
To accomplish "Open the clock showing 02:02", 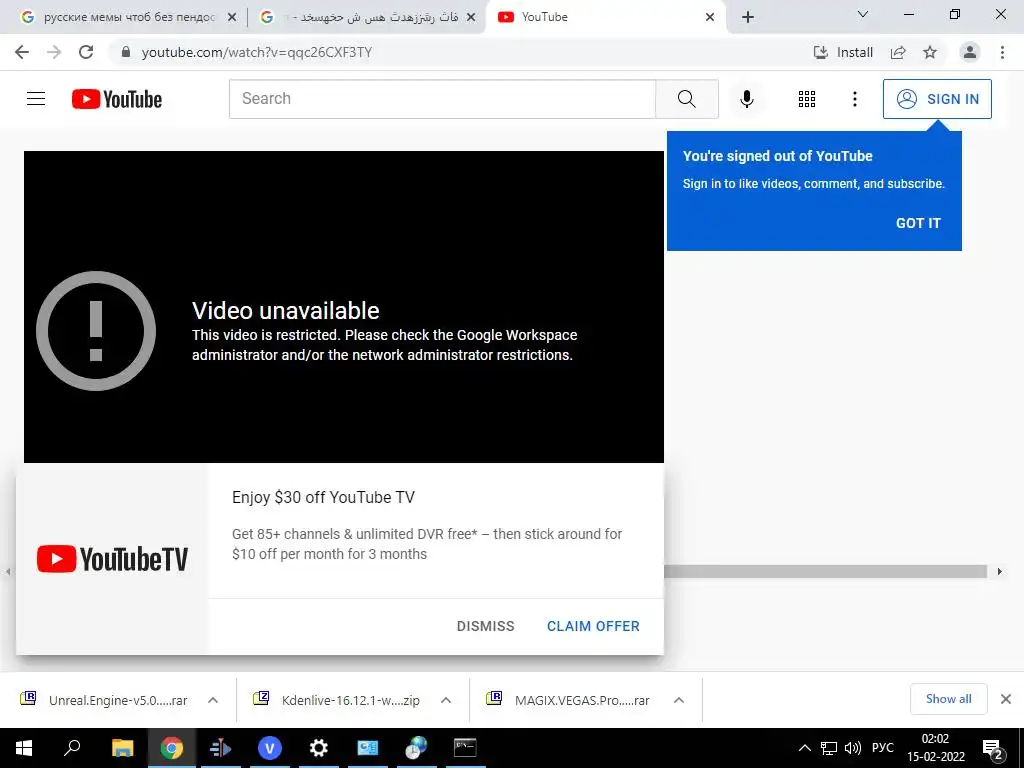I will pyautogui.click(x=935, y=748).
